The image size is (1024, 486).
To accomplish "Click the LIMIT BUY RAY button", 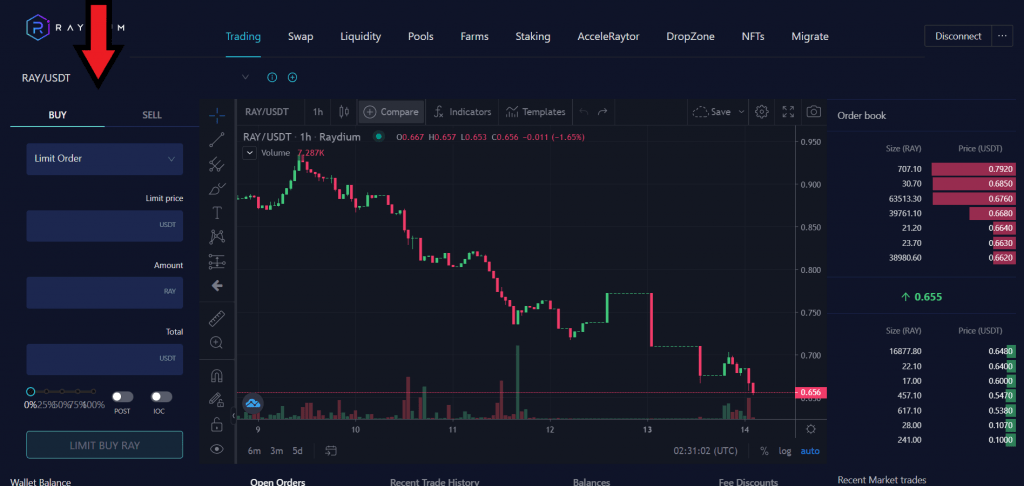I will [104, 445].
